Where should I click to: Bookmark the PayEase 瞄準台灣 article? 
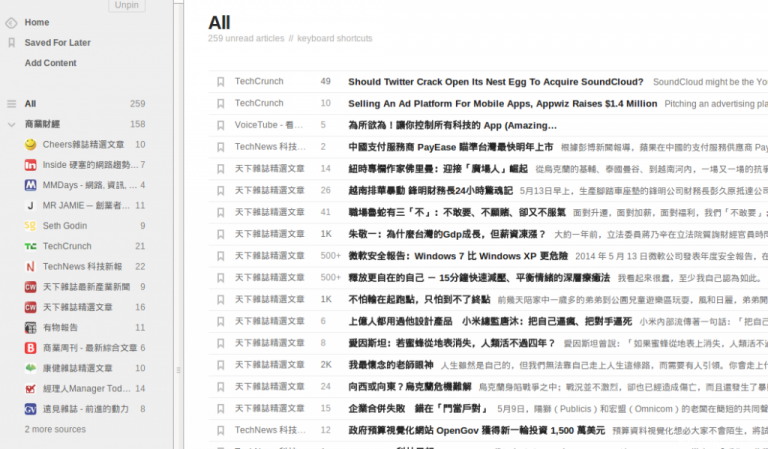[x=221, y=147]
